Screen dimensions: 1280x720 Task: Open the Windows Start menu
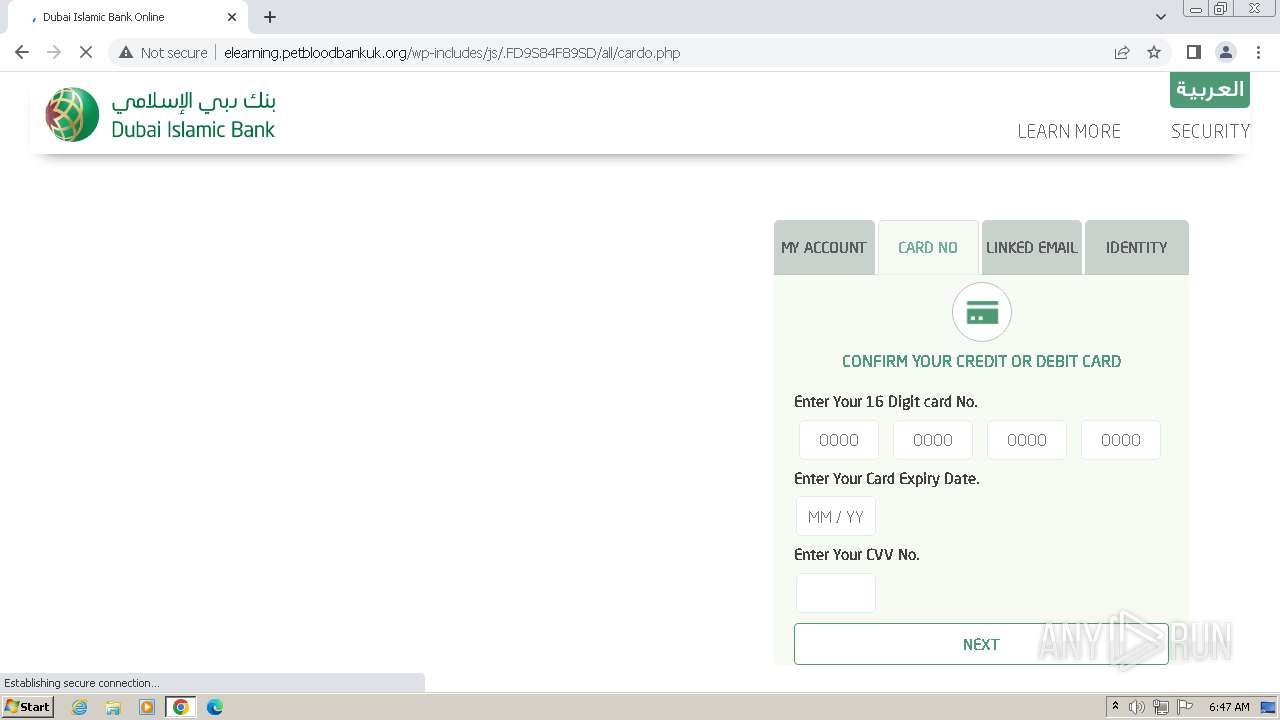[x=27, y=707]
